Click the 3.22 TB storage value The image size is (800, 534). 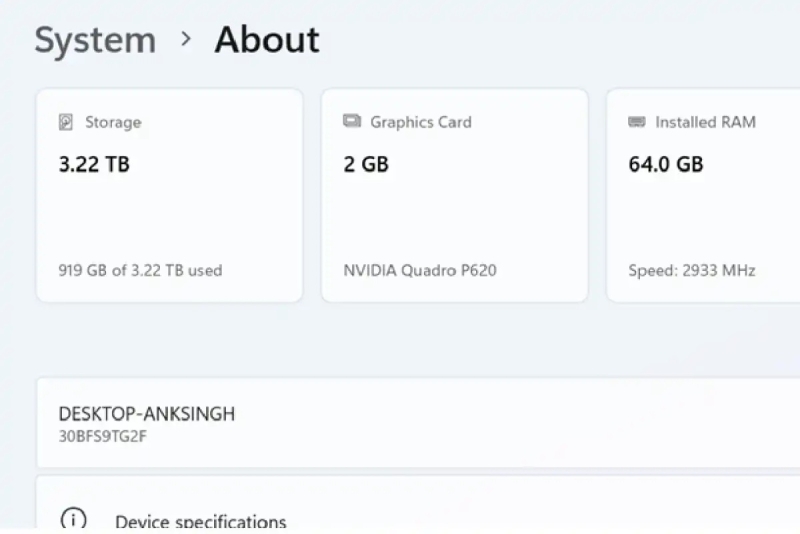(x=94, y=164)
